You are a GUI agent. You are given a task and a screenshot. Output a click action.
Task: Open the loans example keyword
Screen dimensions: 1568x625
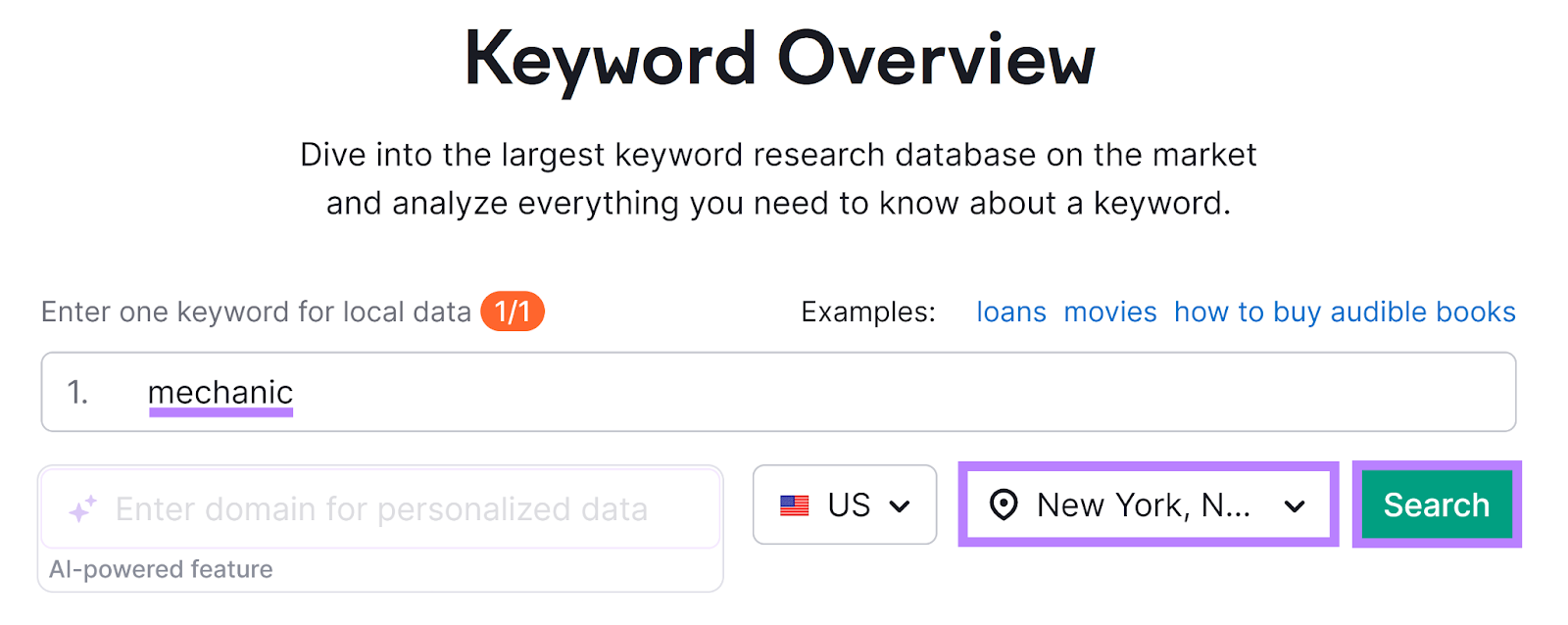pos(1011,312)
